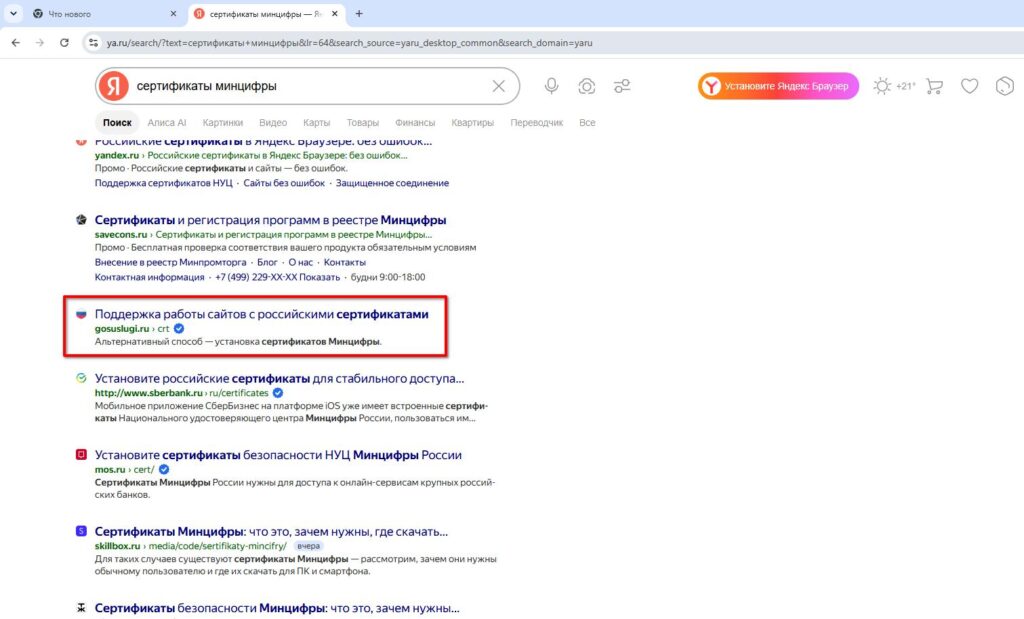Click verified badge next to gosuslugi.ru
The height and width of the screenshot is (619, 1024).
click(x=179, y=328)
